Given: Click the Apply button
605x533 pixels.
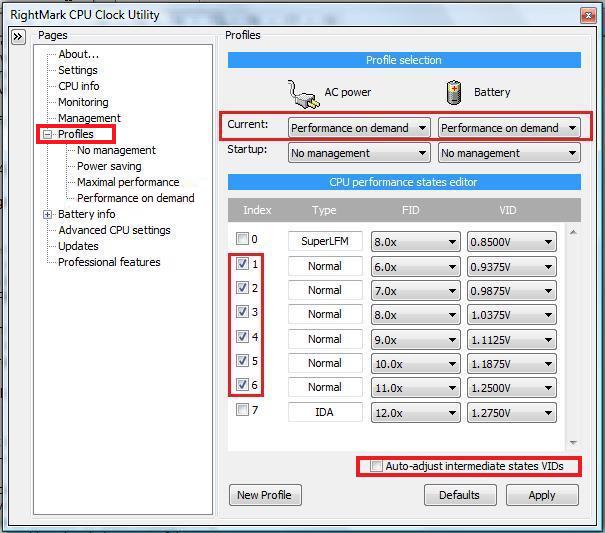Looking at the screenshot, I should tap(542, 495).
